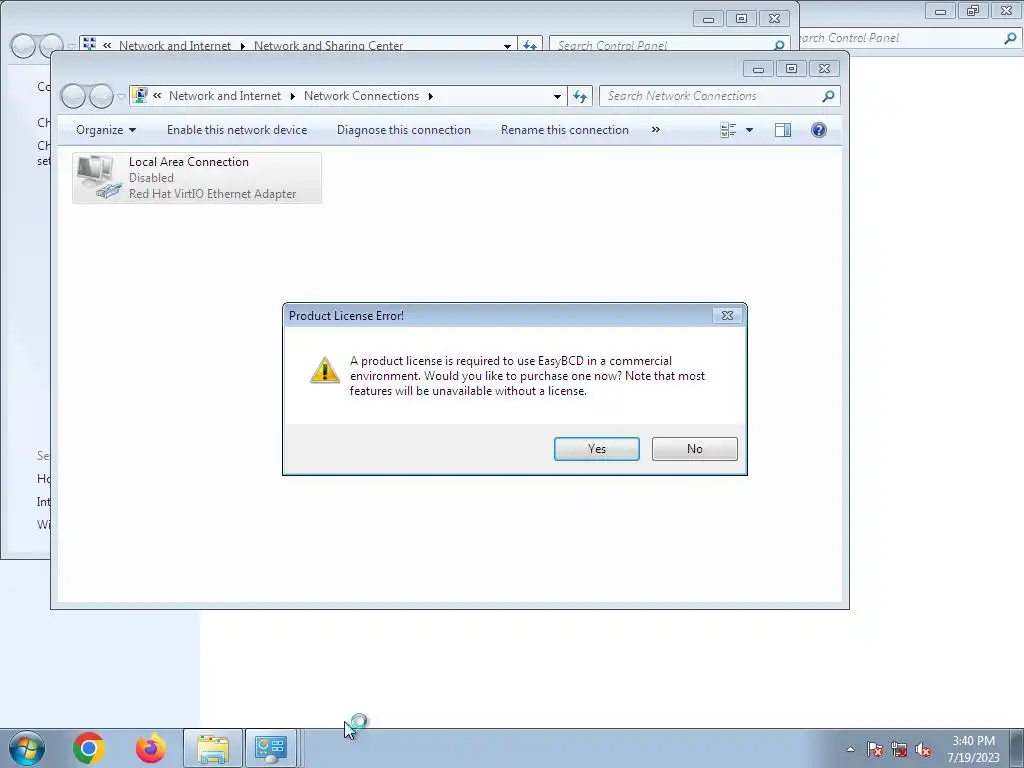Image resolution: width=1024 pixels, height=768 pixels.
Task: Expand arrow after Network Connections breadcrumb
Action: click(x=430, y=97)
